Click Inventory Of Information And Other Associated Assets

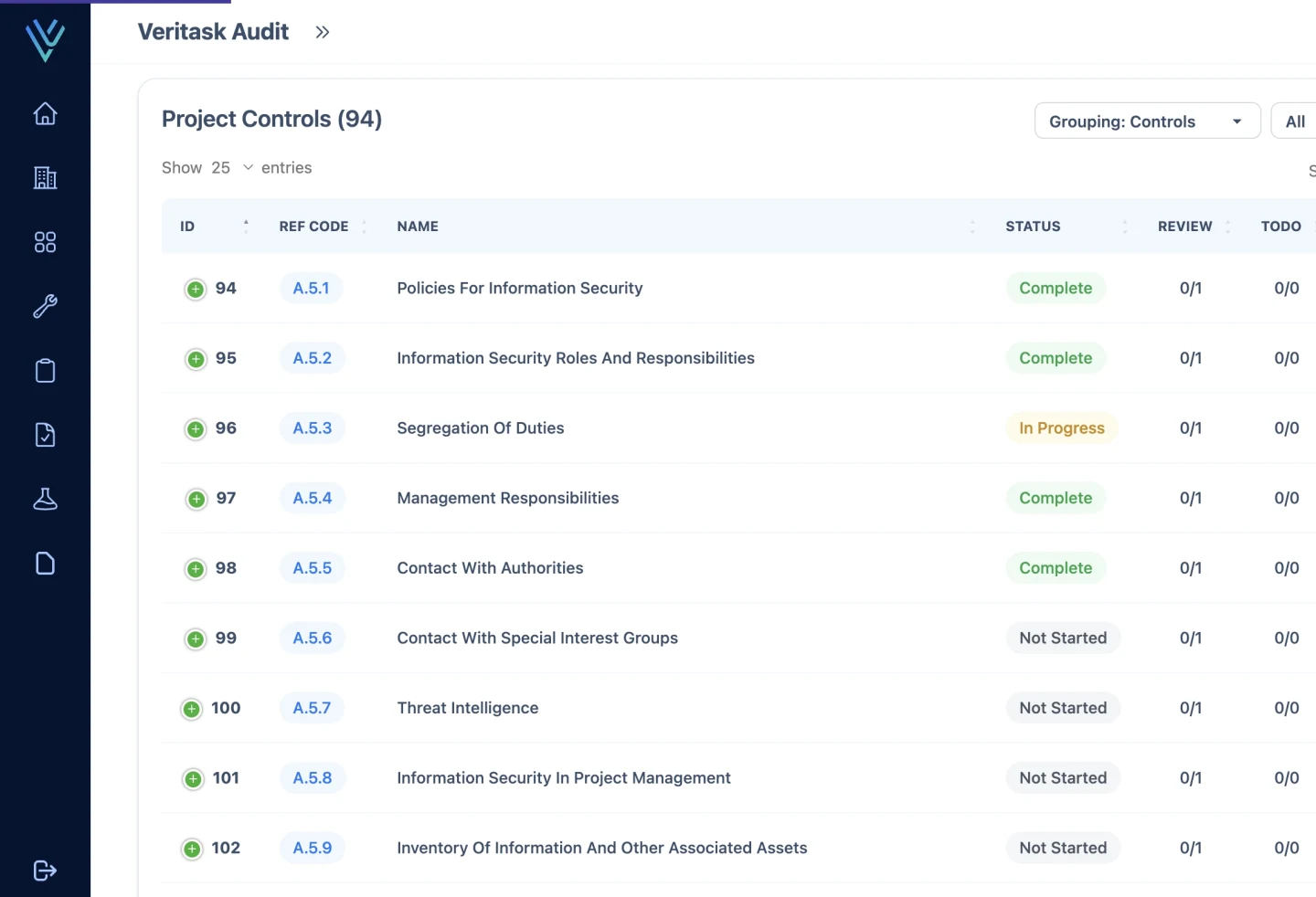click(x=602, y=848)
